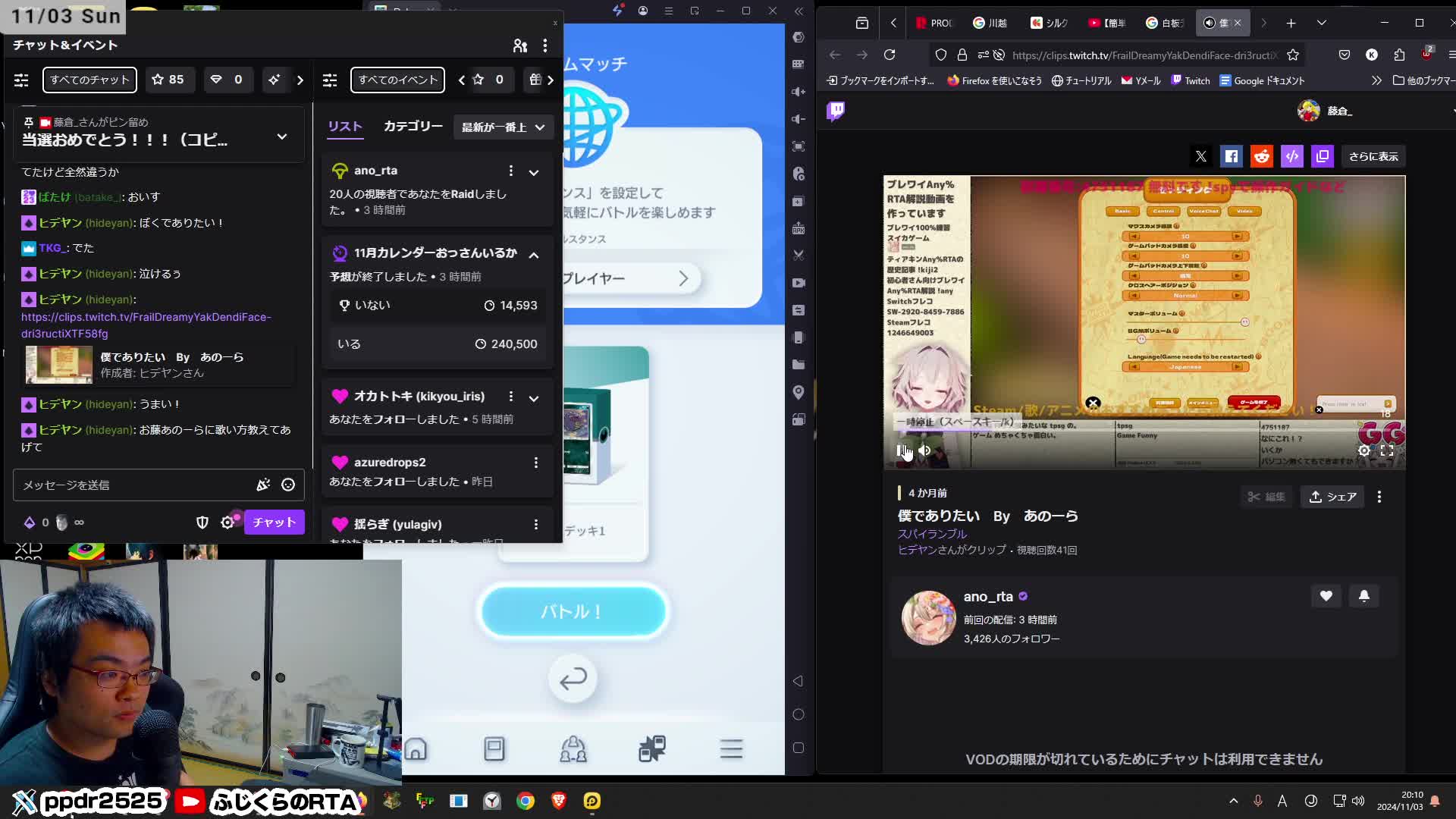Bookmark this page with the star icon
The width and height of the screenshot is (1456, 819).
point(1293,55)
